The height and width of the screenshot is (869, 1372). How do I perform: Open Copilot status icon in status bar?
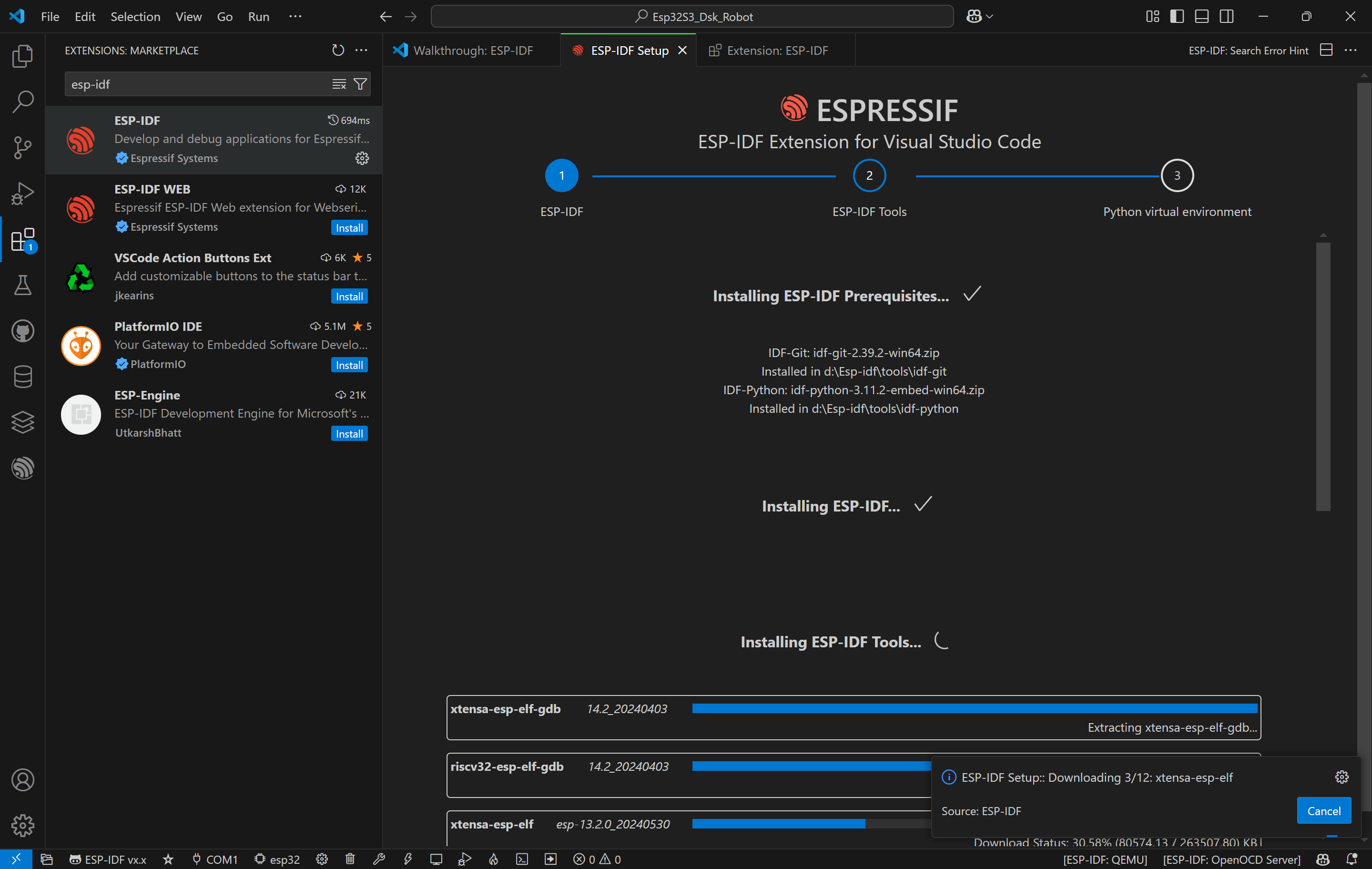click(1323, 859)
